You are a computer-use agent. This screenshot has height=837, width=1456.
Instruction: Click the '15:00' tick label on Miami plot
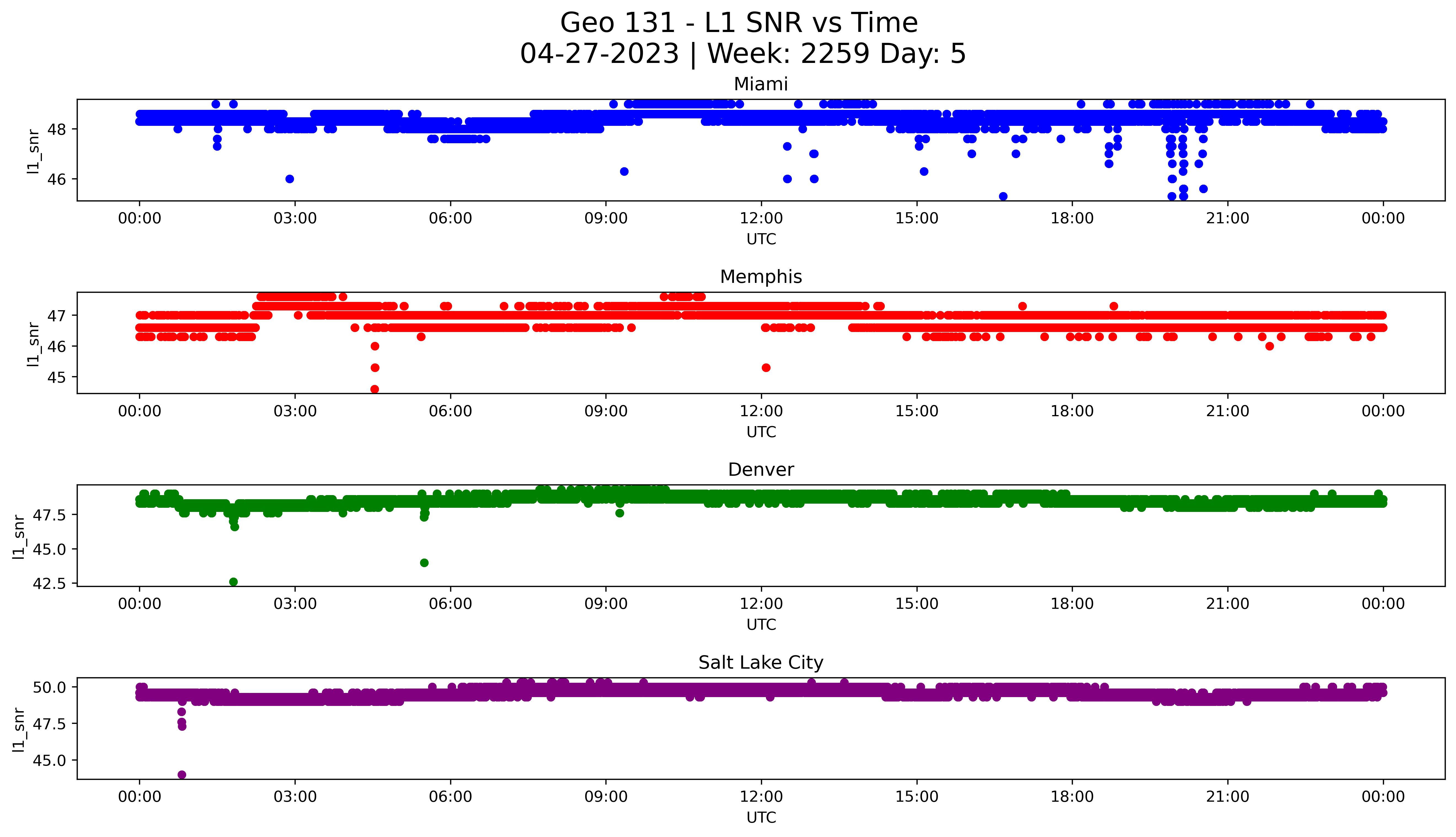coord(917,219)
